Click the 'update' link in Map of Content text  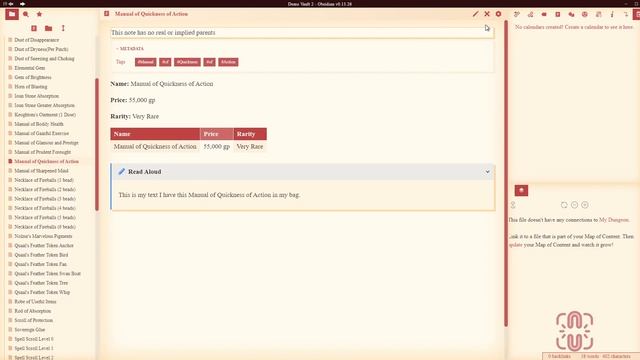(x=516, y=245)
